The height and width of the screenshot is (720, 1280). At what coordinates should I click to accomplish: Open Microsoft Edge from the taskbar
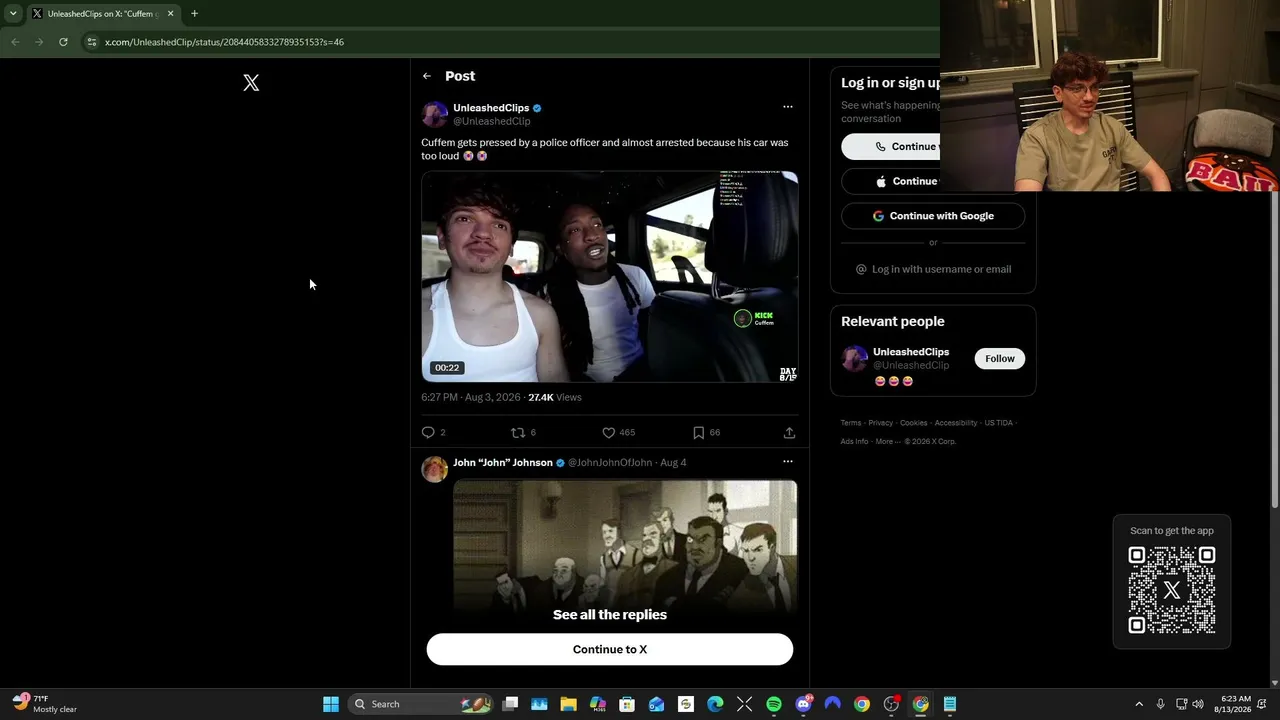pyautogui.click(x=715, y=704)
